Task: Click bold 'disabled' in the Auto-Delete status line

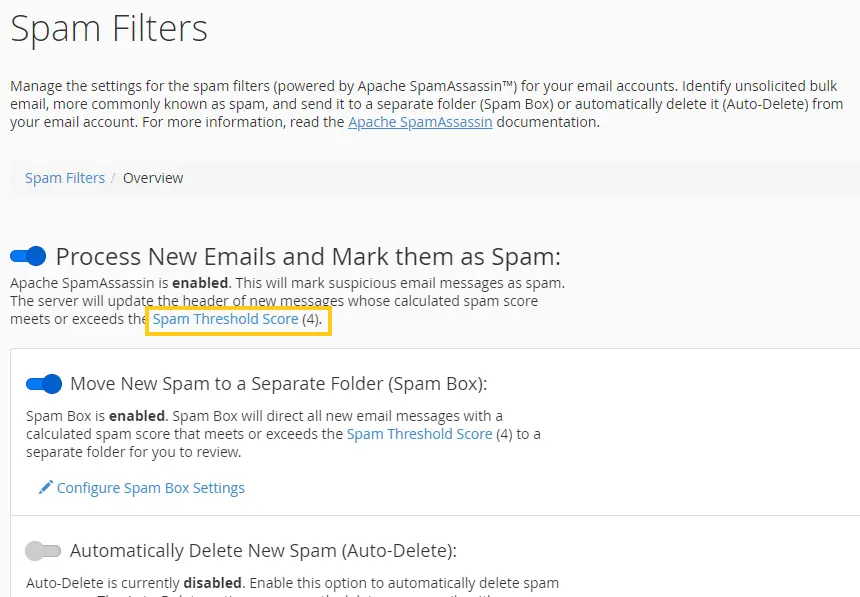Action: tap(213, 583)
